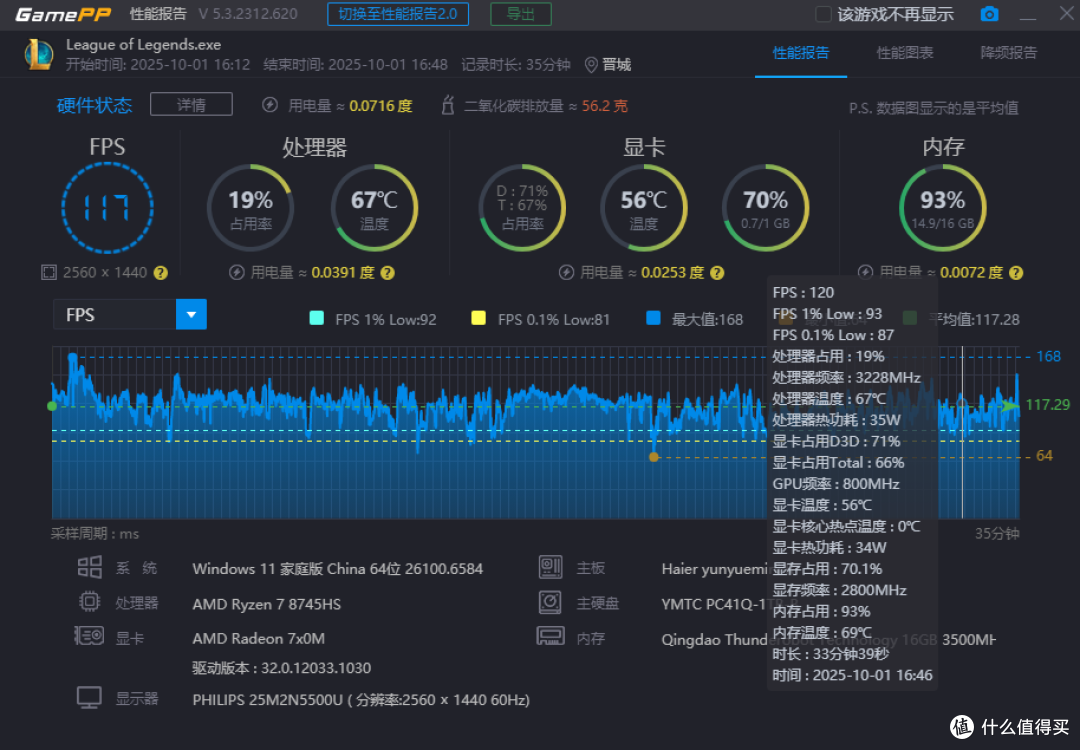Click the lightning icon beside CPU 用电量
Screen dimensions: 1080x750
237,273
